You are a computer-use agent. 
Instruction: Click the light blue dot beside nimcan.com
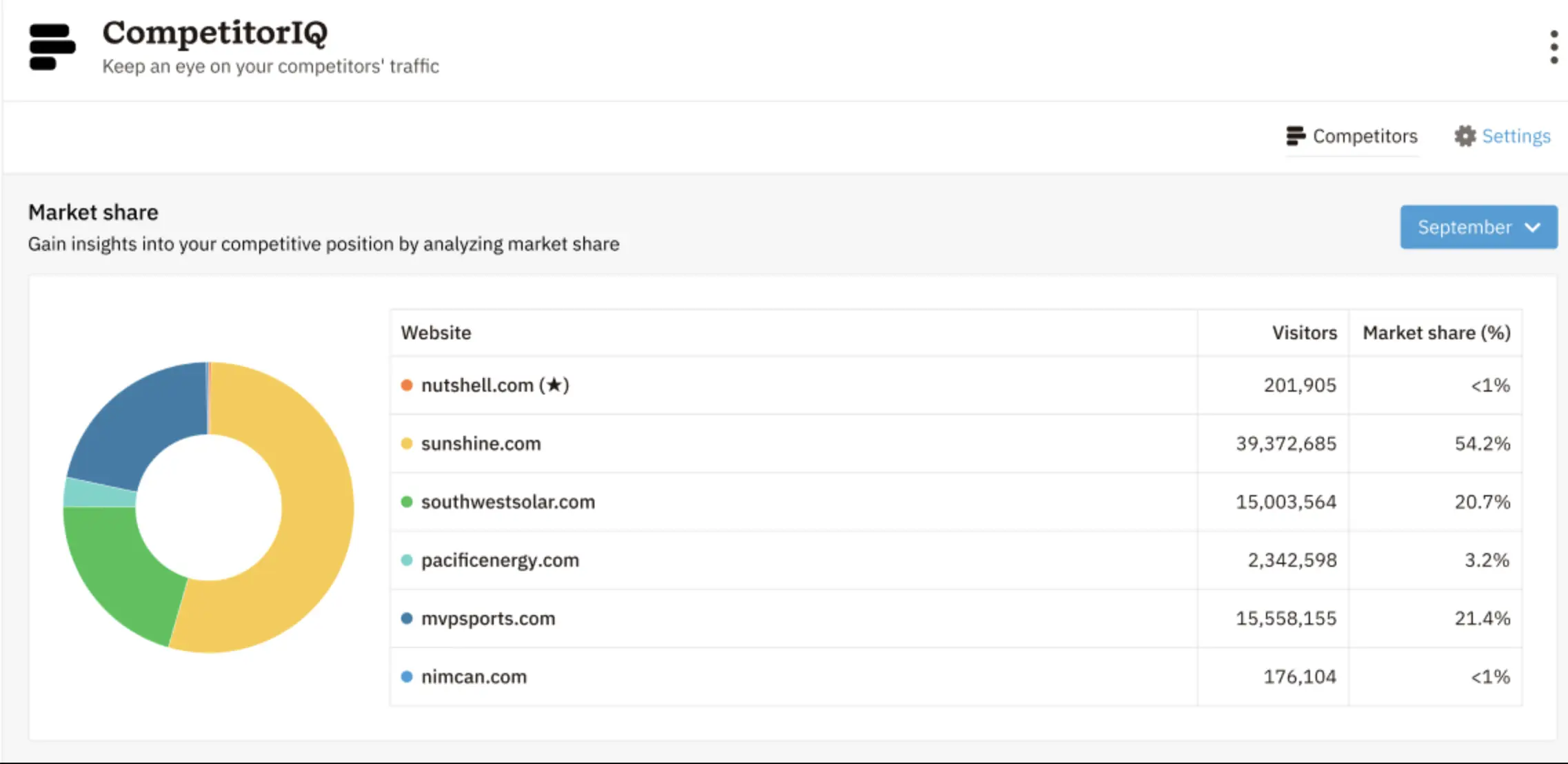[407, 676]
